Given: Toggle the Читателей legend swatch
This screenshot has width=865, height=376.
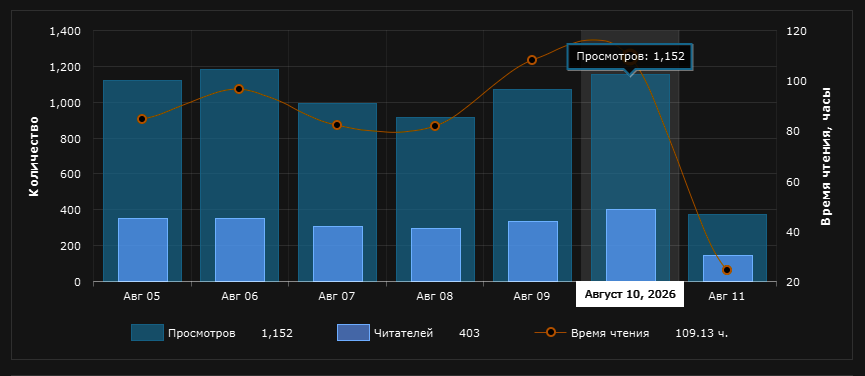Looking at the screenshot, I should coord(353,333).
